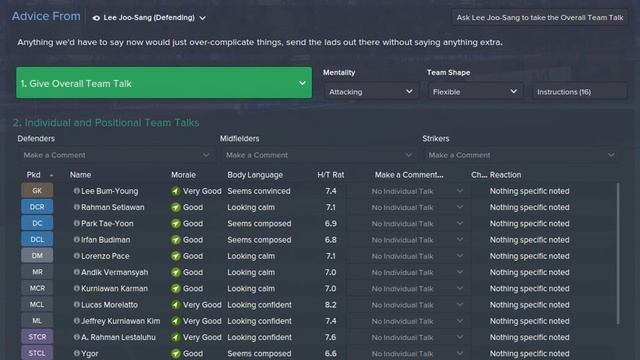Click Rahman Setiawan's Good morale icon
The height and width of the screenshot is (360, 640).
tap(176, 207)
